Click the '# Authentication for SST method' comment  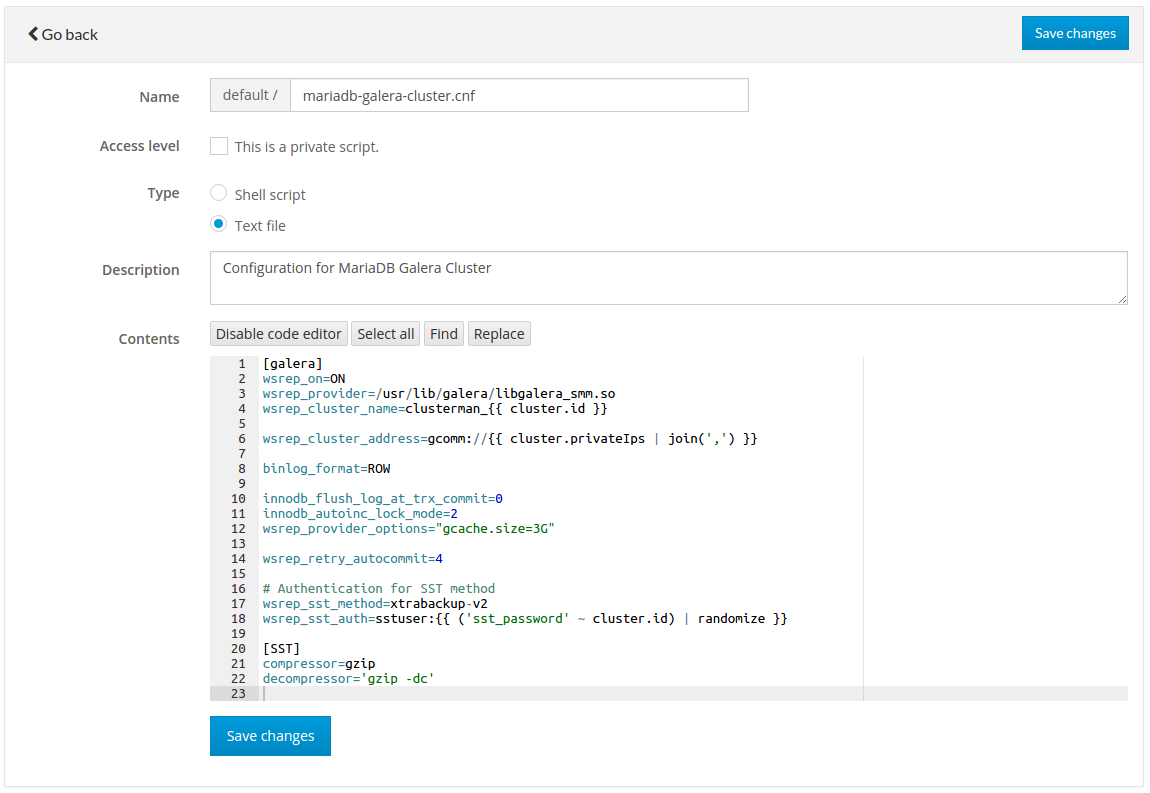pyautogui.click(x=378, y=588)
